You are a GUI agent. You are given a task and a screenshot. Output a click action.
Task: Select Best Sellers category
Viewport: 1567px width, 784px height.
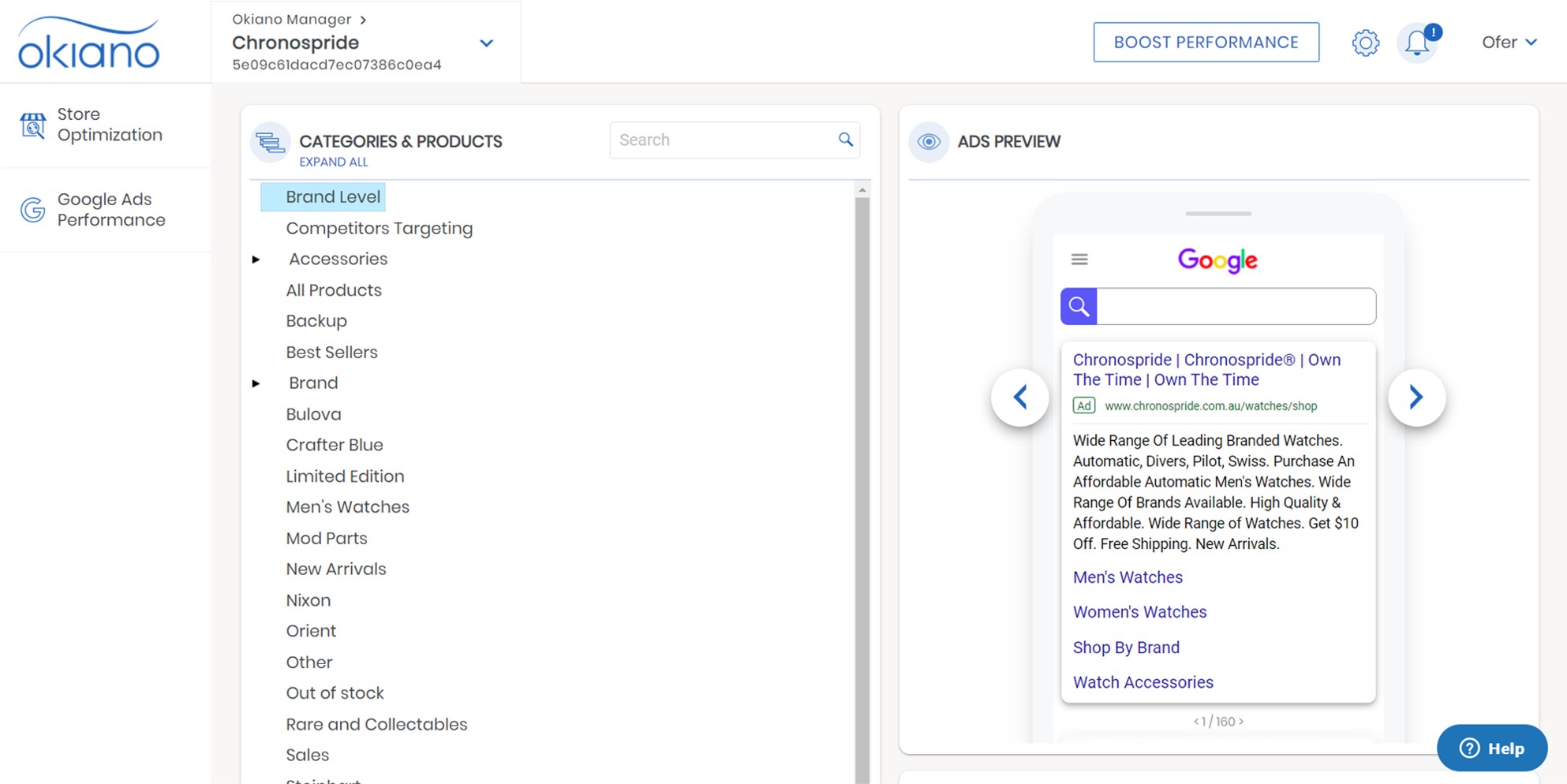[x=331, y=353]
